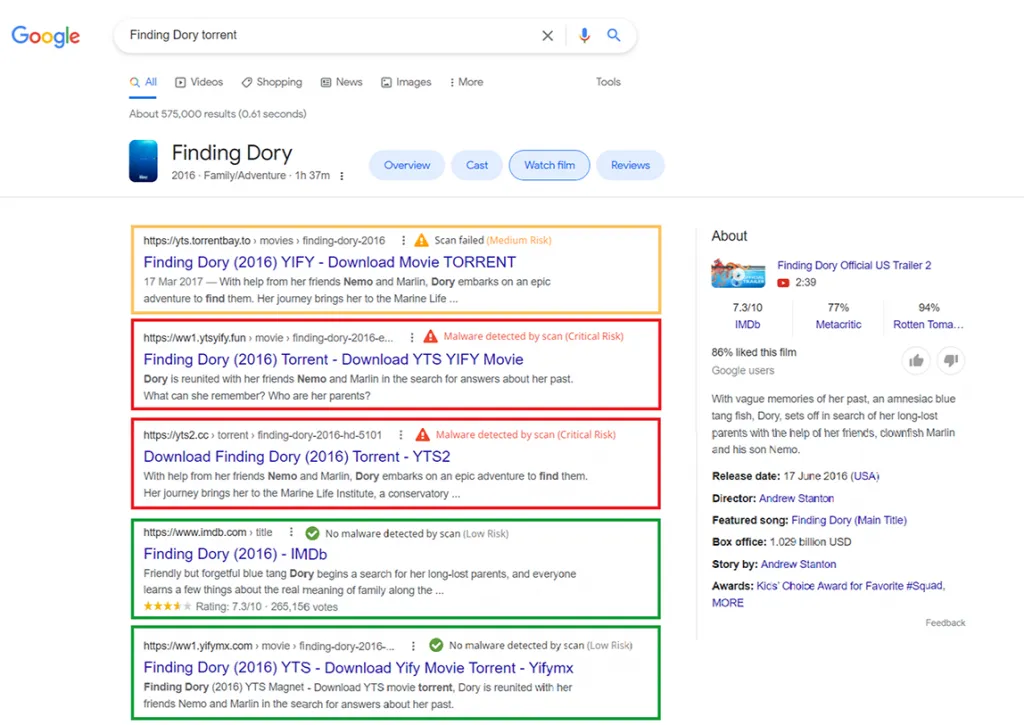Click the 'About' panel heading
Screen dimensions: 1024x725
729,236
